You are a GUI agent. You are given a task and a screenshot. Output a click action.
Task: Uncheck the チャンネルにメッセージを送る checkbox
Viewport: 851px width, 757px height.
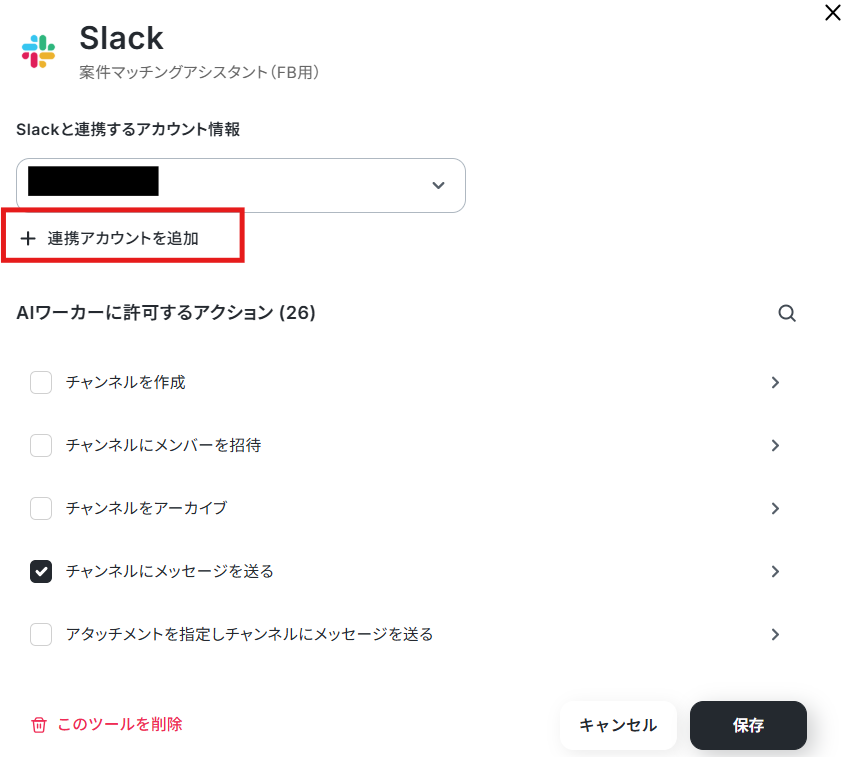(41, 571)
